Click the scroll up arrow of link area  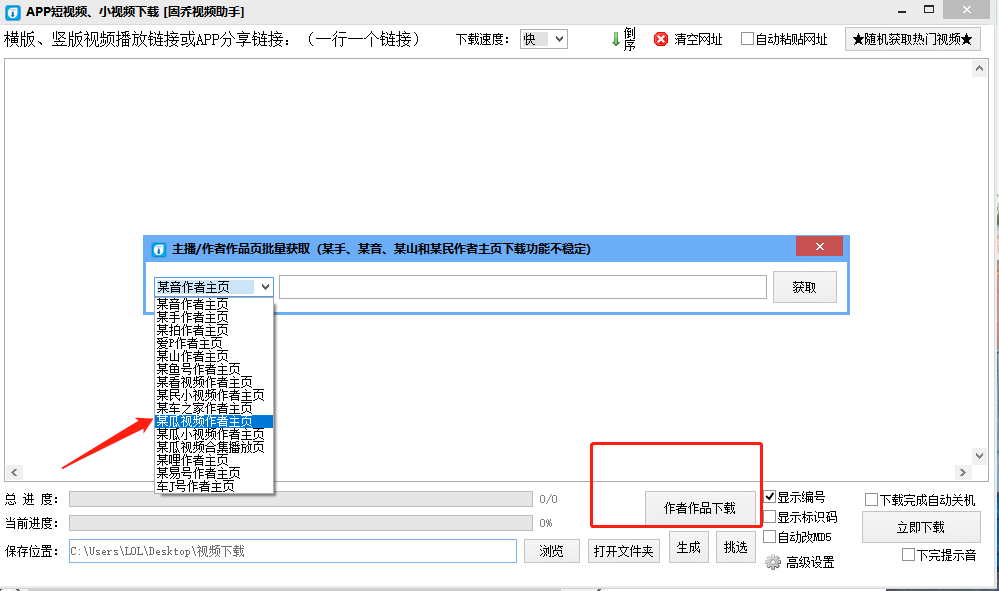click(979, 68)
